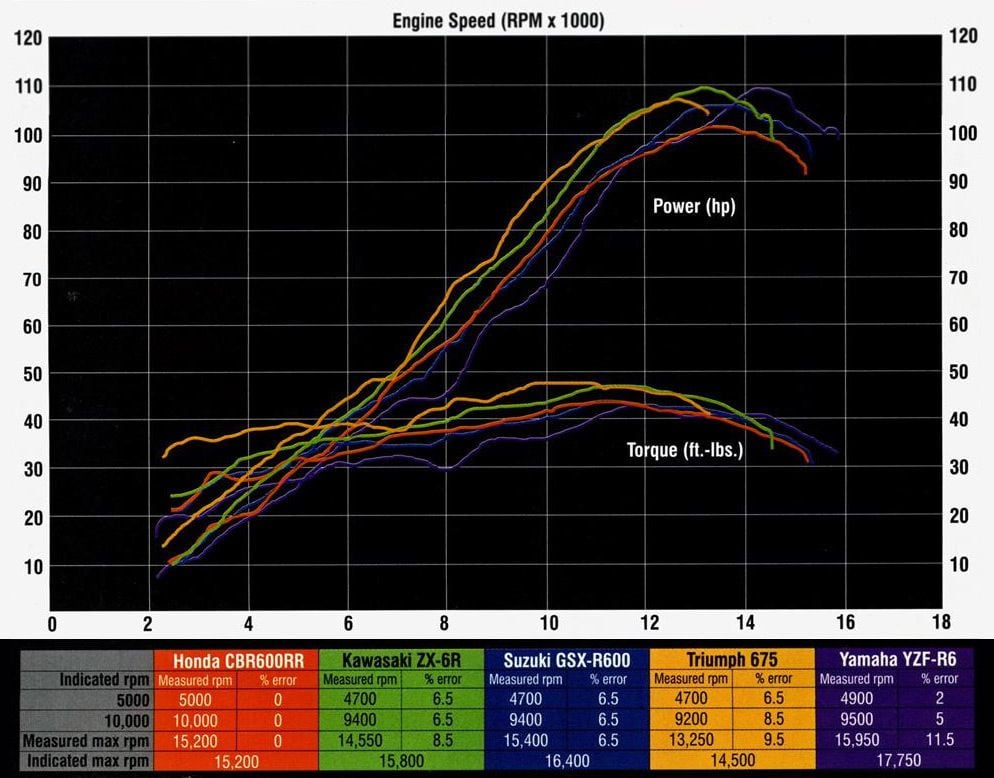Click the left y-axis label "40"
The width and height of the screenshot is (994, 778).
tap(33, 422)
